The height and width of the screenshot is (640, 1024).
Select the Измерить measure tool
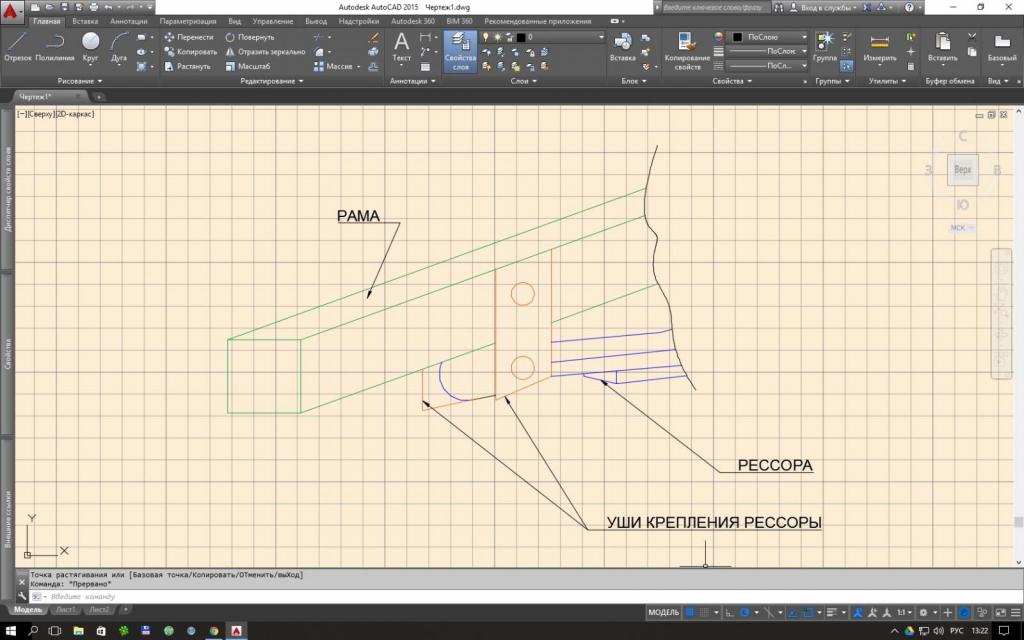[880, 48]
